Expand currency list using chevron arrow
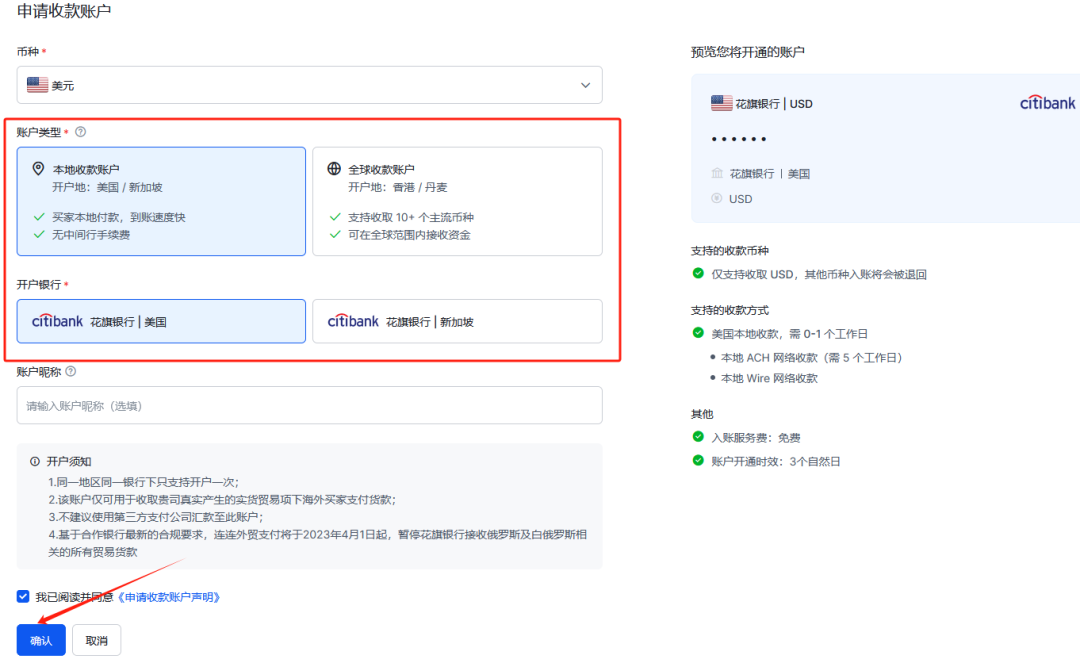The width and height of the screenshot is (1080, 659). (x=585, y=86)
